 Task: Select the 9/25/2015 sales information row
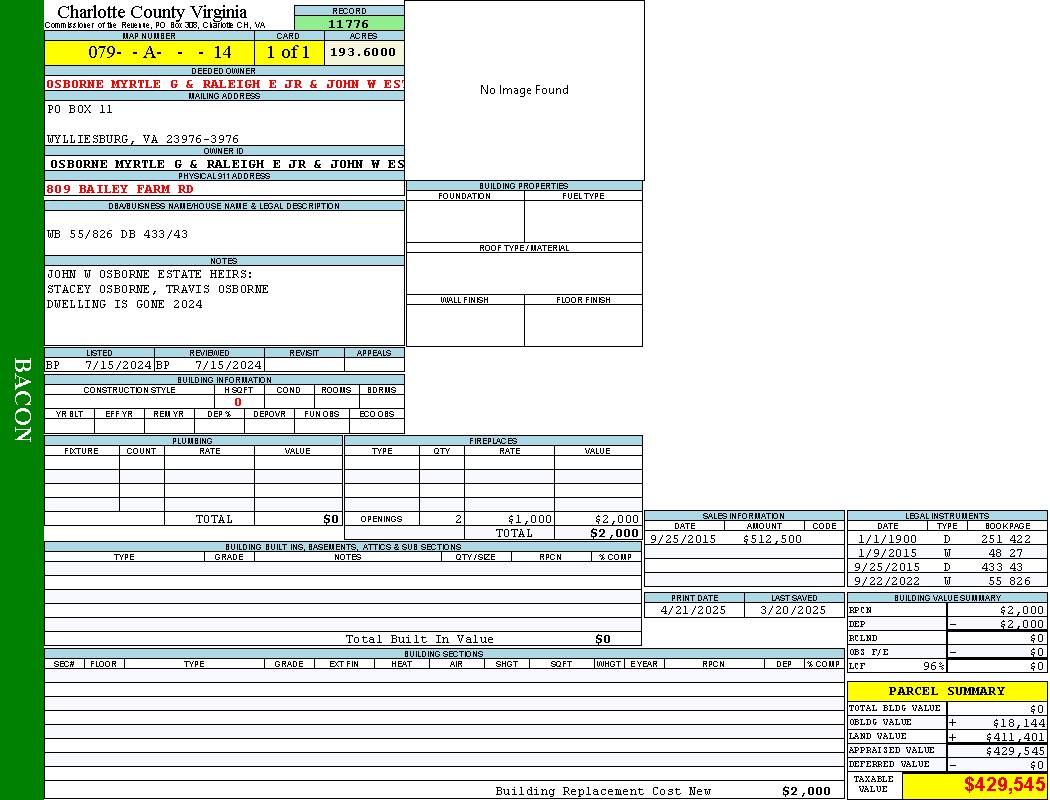[x=743, y=539]
